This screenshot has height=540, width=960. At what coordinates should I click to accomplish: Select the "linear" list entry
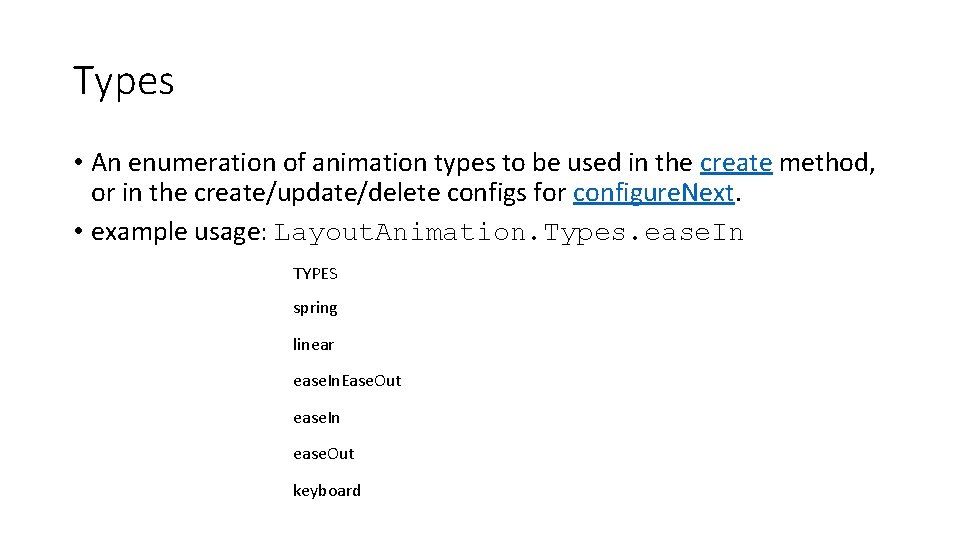tap(313, 344)
